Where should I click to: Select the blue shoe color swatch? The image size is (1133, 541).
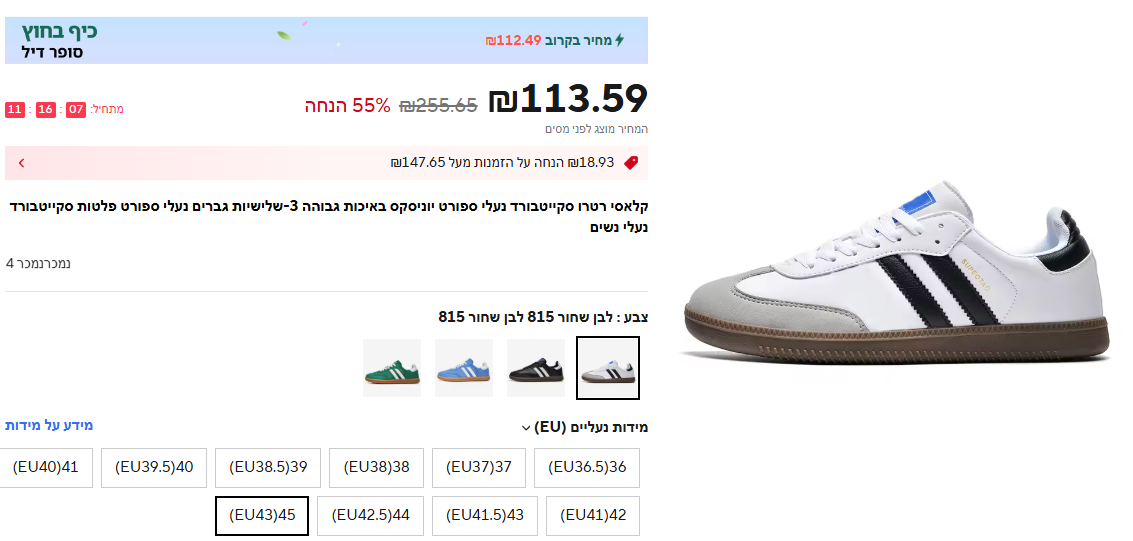pyautogui.click(x=464, y=368)
